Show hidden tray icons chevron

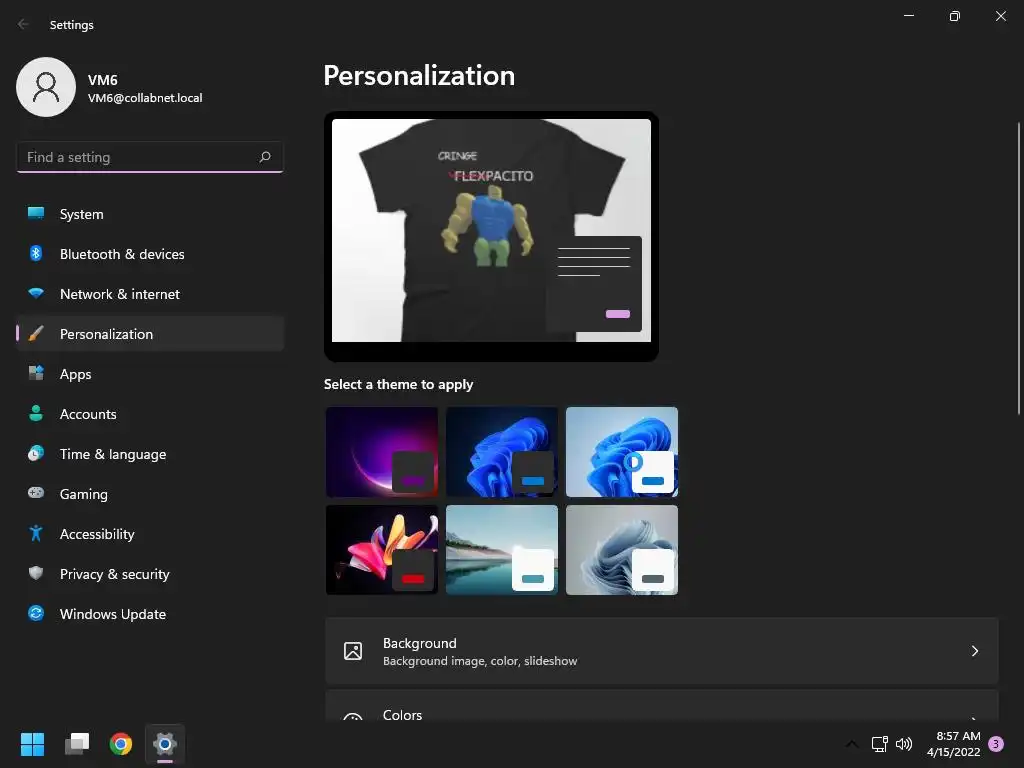coord(852,744)
